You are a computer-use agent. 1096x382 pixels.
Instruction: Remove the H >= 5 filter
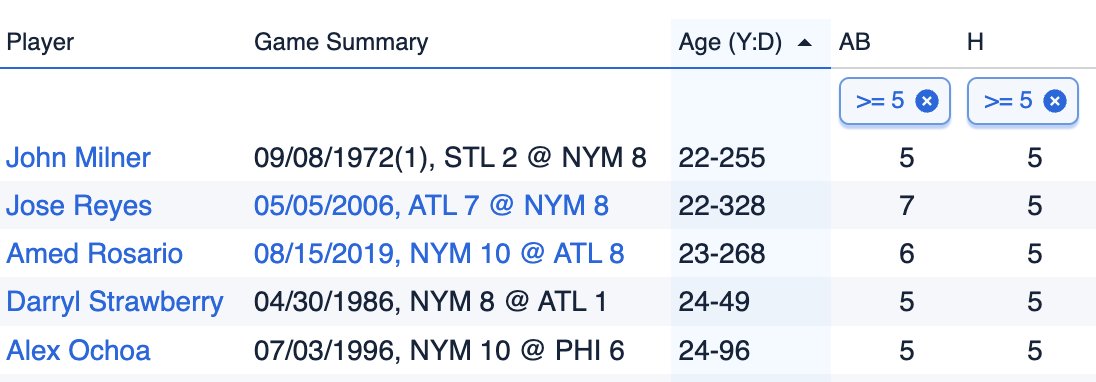[1055, 102]
